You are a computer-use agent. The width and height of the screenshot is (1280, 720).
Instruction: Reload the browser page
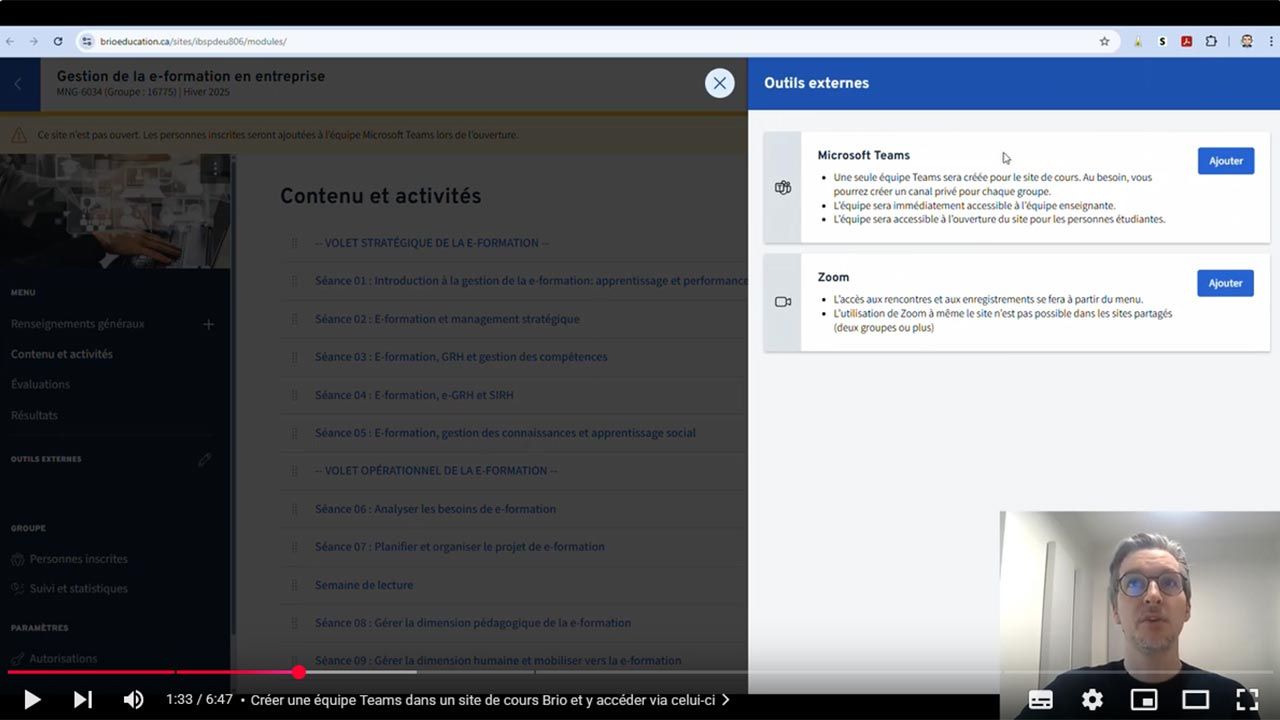[58, 41]
